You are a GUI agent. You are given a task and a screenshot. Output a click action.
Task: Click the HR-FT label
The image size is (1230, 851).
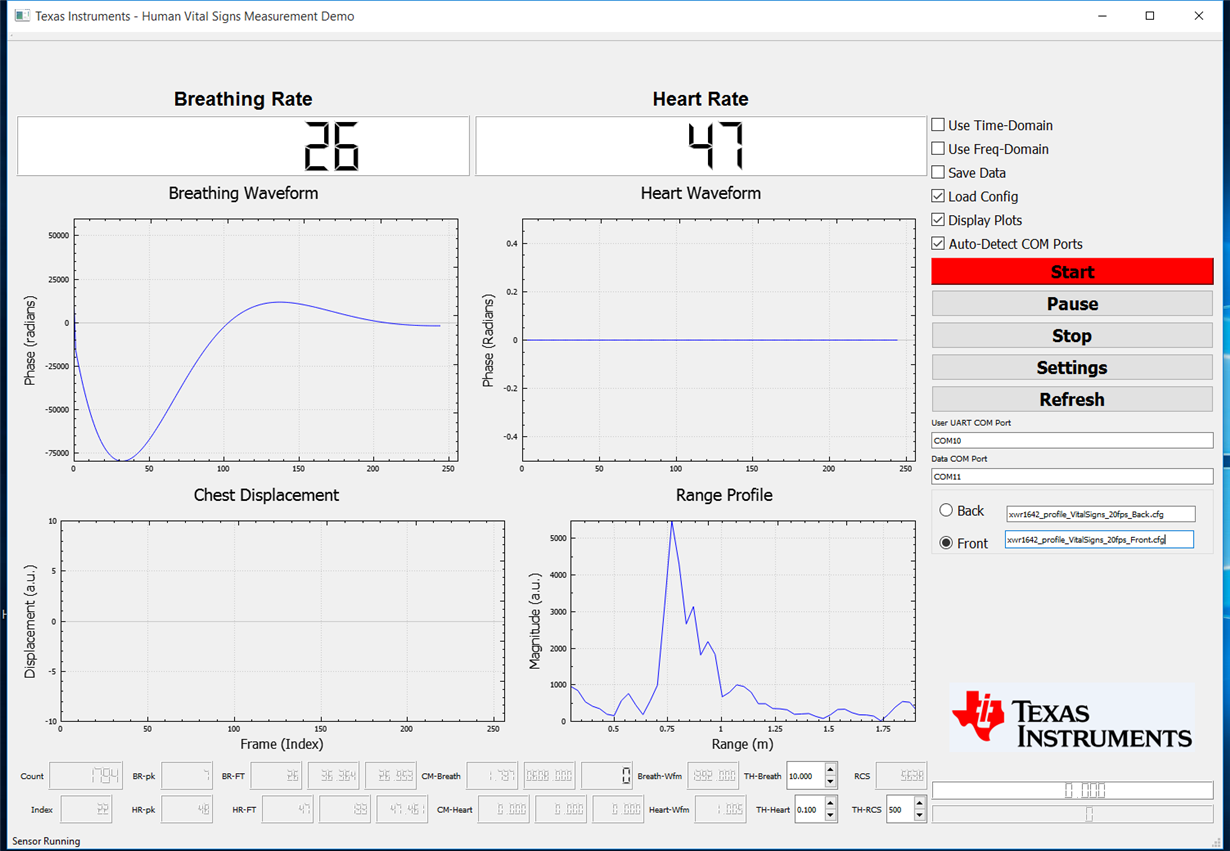(x=244, y=810)
